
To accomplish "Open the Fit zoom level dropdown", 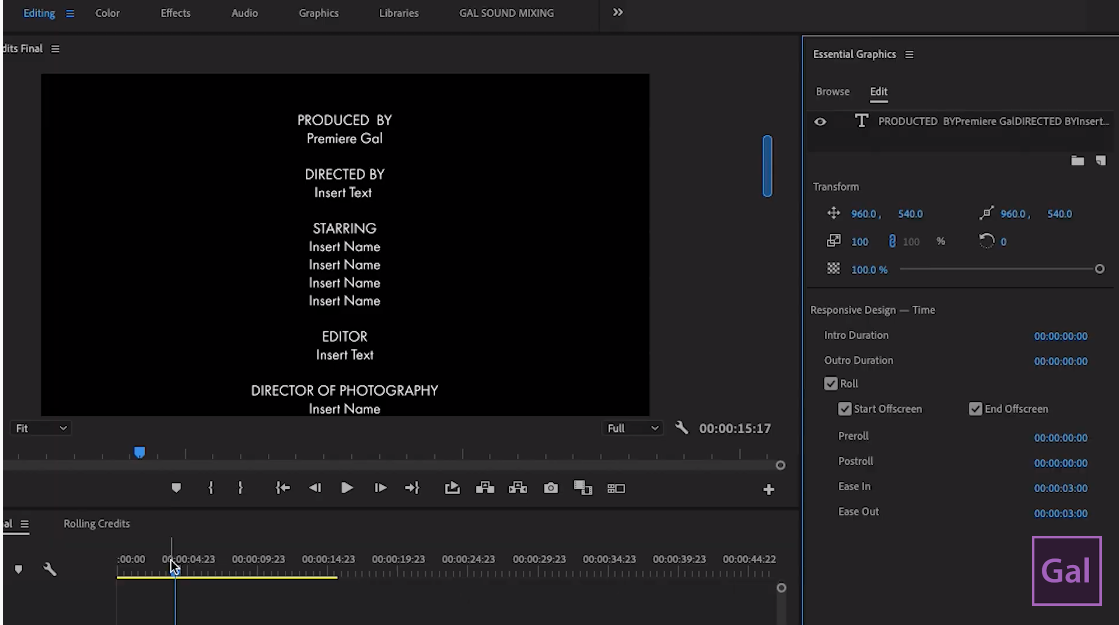I will (x=38, y=427).
